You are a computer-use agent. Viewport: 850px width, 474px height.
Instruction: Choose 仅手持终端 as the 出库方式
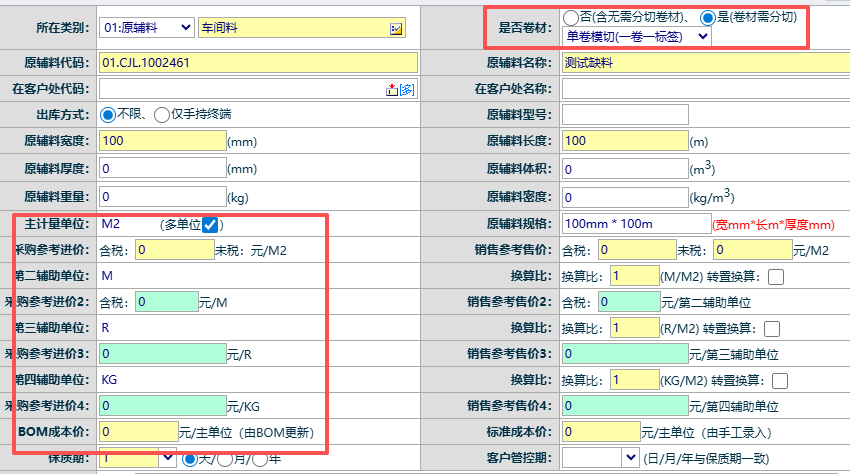point(161,115)
